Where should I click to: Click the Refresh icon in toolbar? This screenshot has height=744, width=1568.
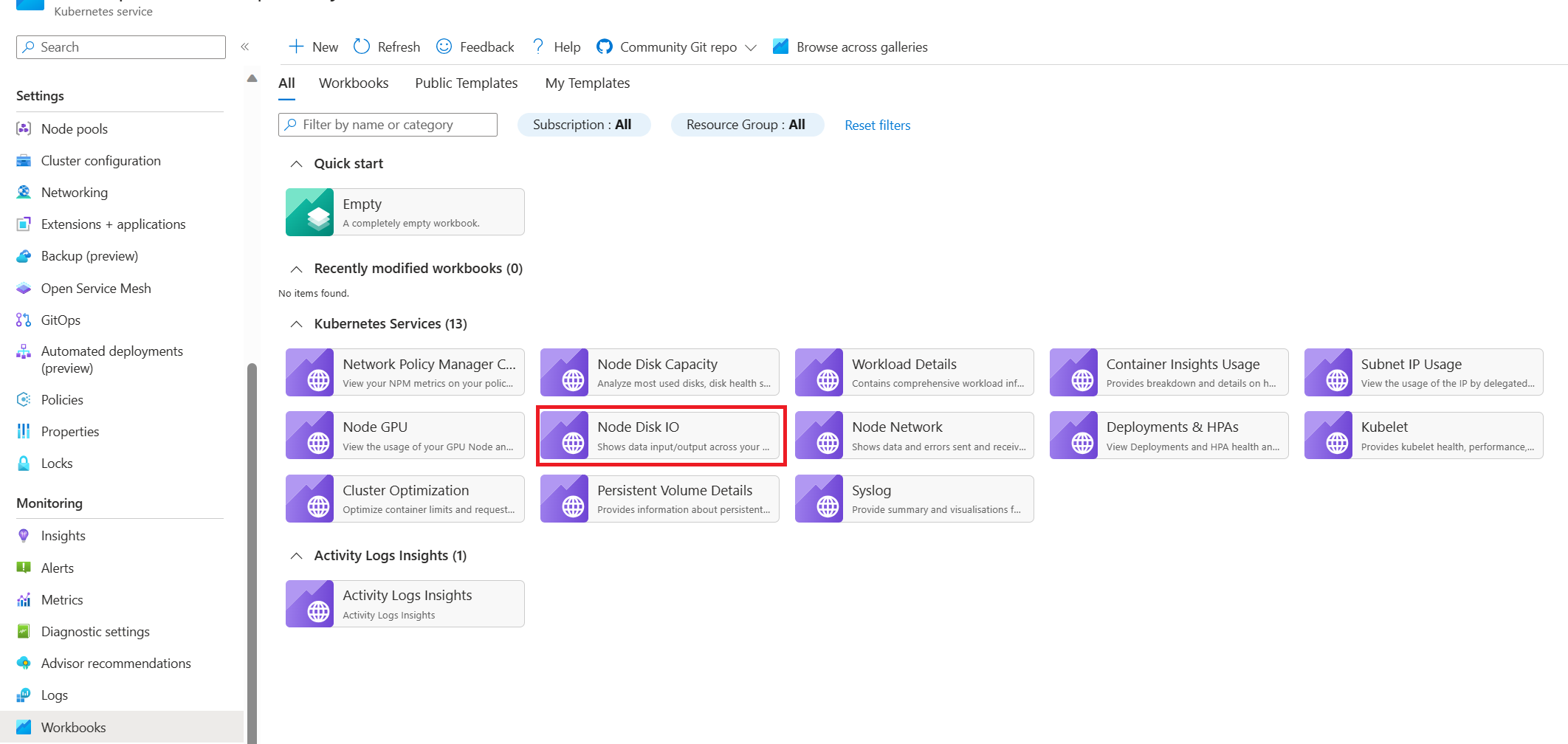(361, 46)
